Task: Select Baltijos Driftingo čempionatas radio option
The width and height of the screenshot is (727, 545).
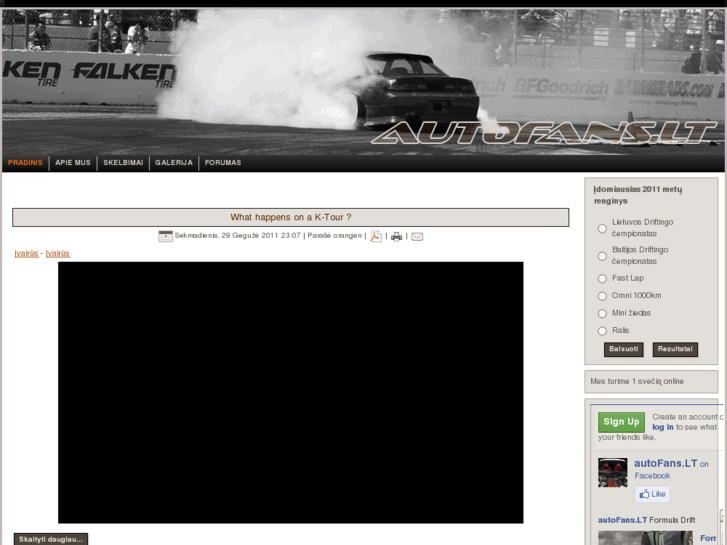Action: pyautogui.click(x=602, y=256)
